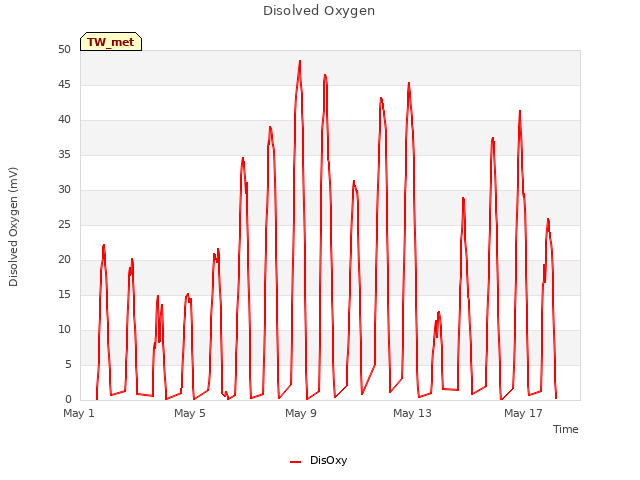640x480 pixels.
Task: Click the 'May 5' x-axis label
Action: [x=190, y=413]
